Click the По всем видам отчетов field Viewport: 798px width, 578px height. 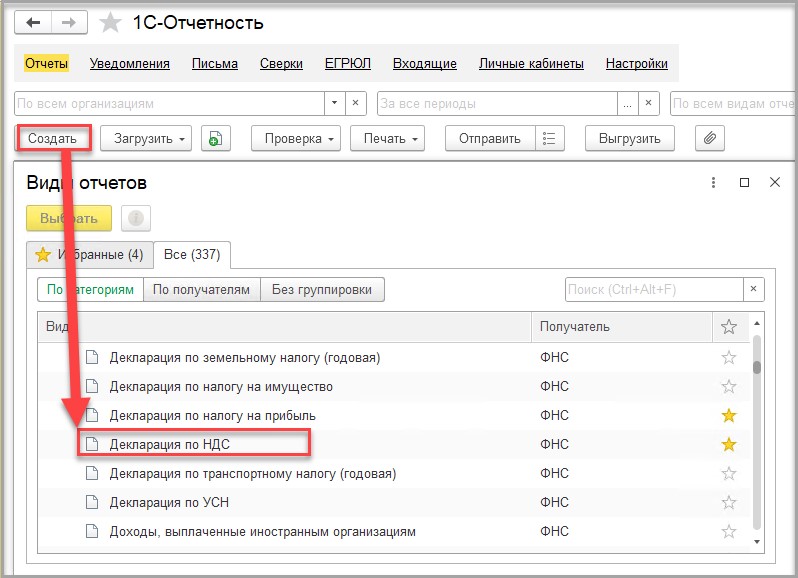(733, 103)
